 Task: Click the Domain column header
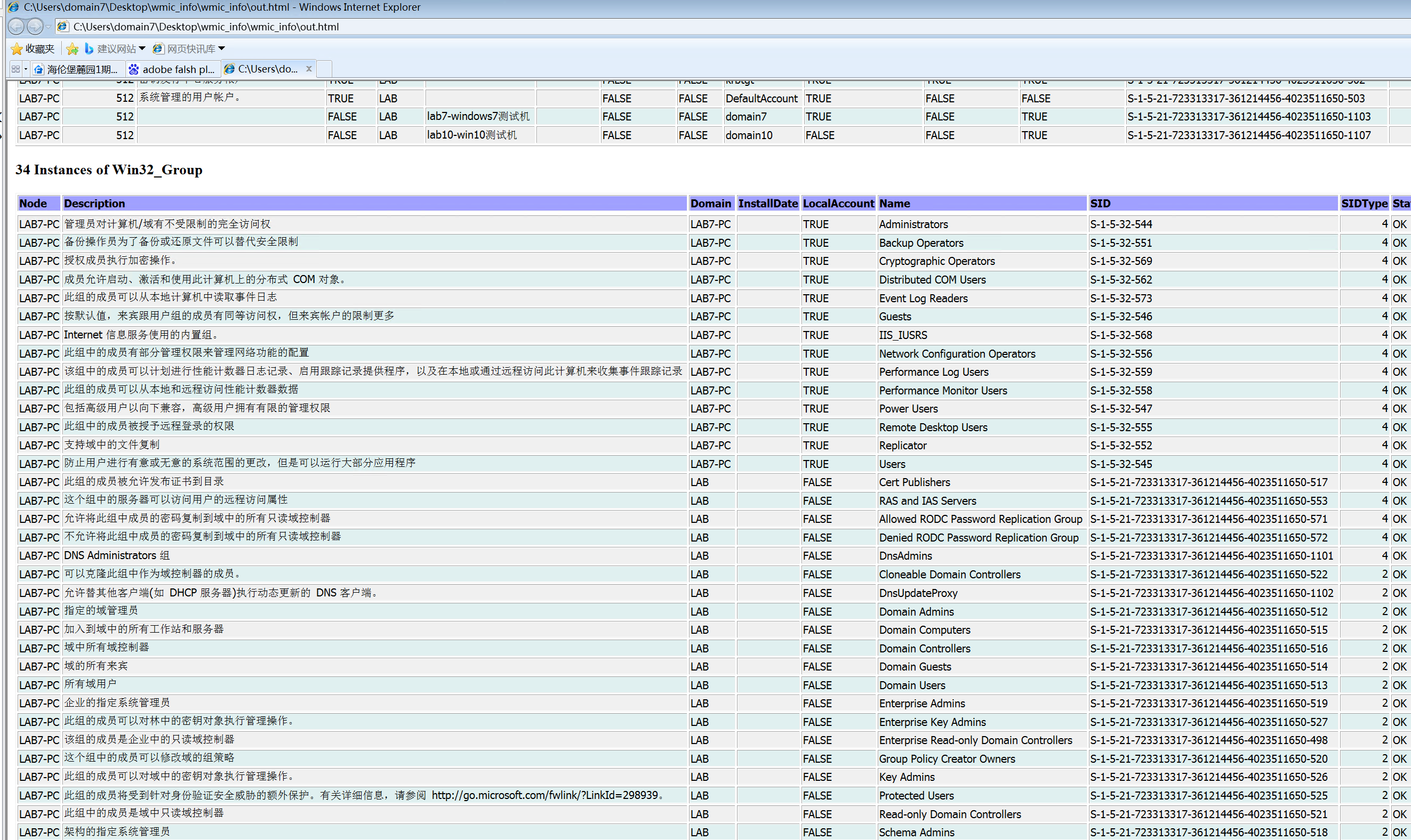click(711, 203)
